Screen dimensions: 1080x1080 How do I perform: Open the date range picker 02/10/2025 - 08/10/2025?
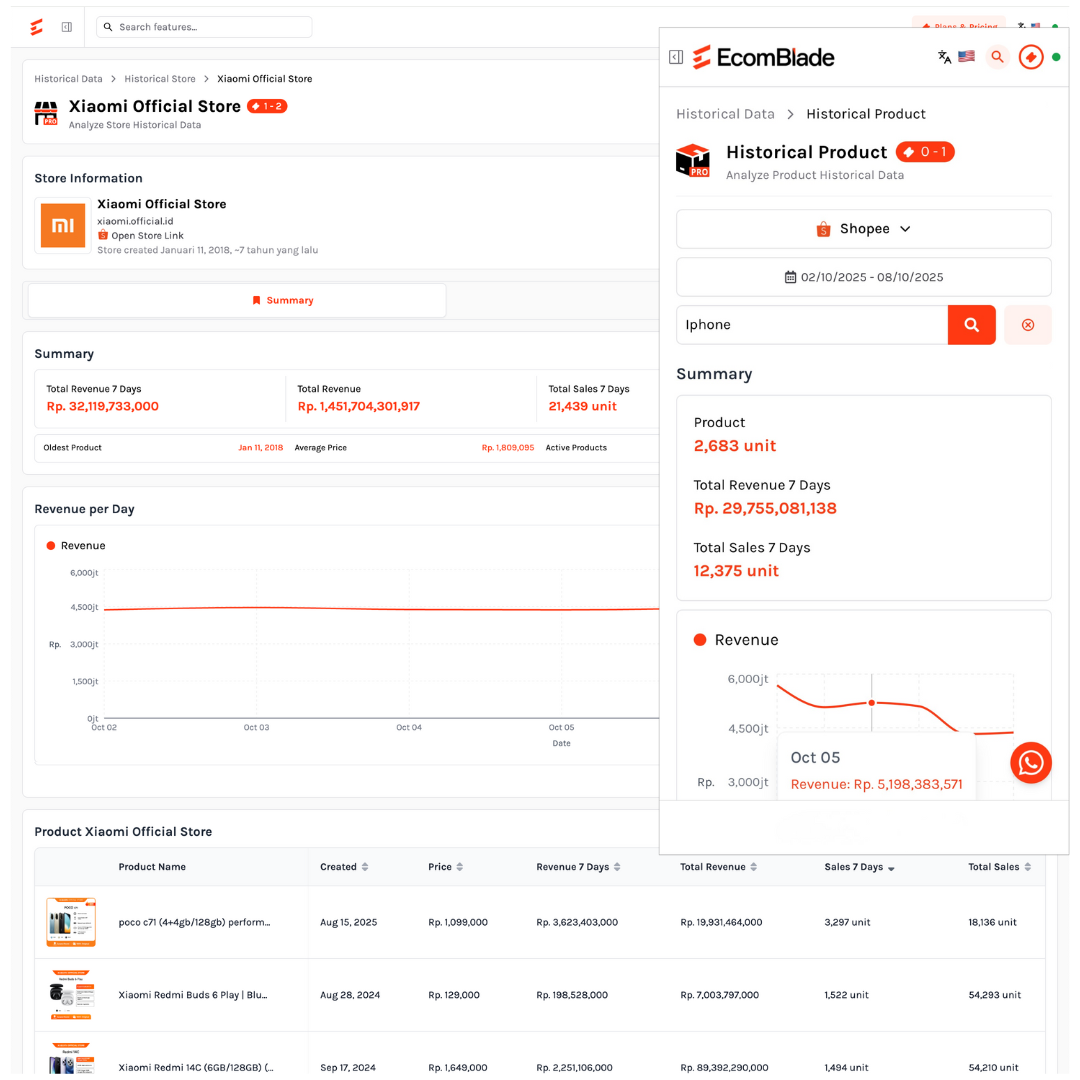[x=864, y=277]
